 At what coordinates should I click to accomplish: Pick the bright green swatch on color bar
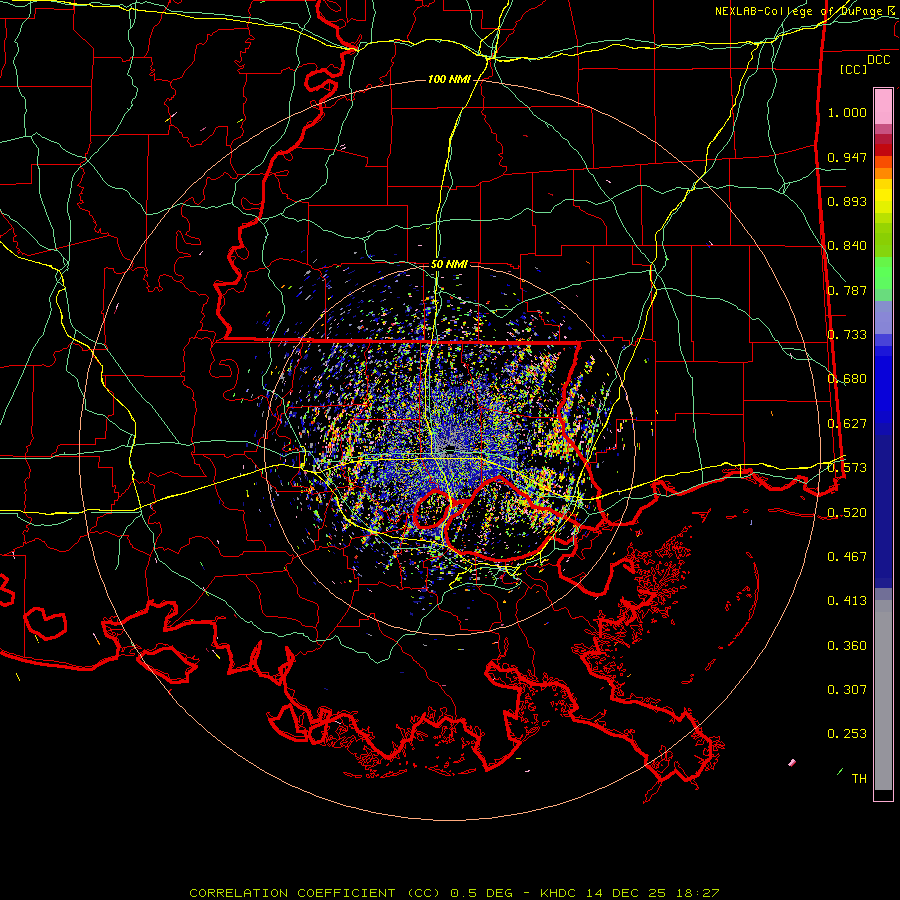click(x=883, y=273)
